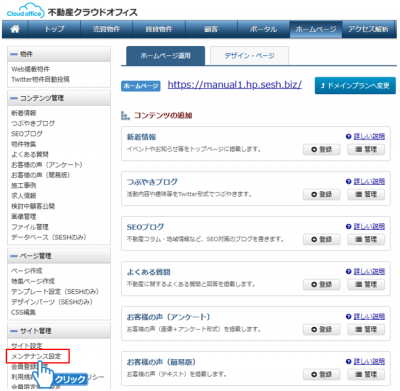This screenshot has width=400, height=391.
Task: Open 検討中顧客公開 in the sidebar
Action: (33, 206)
